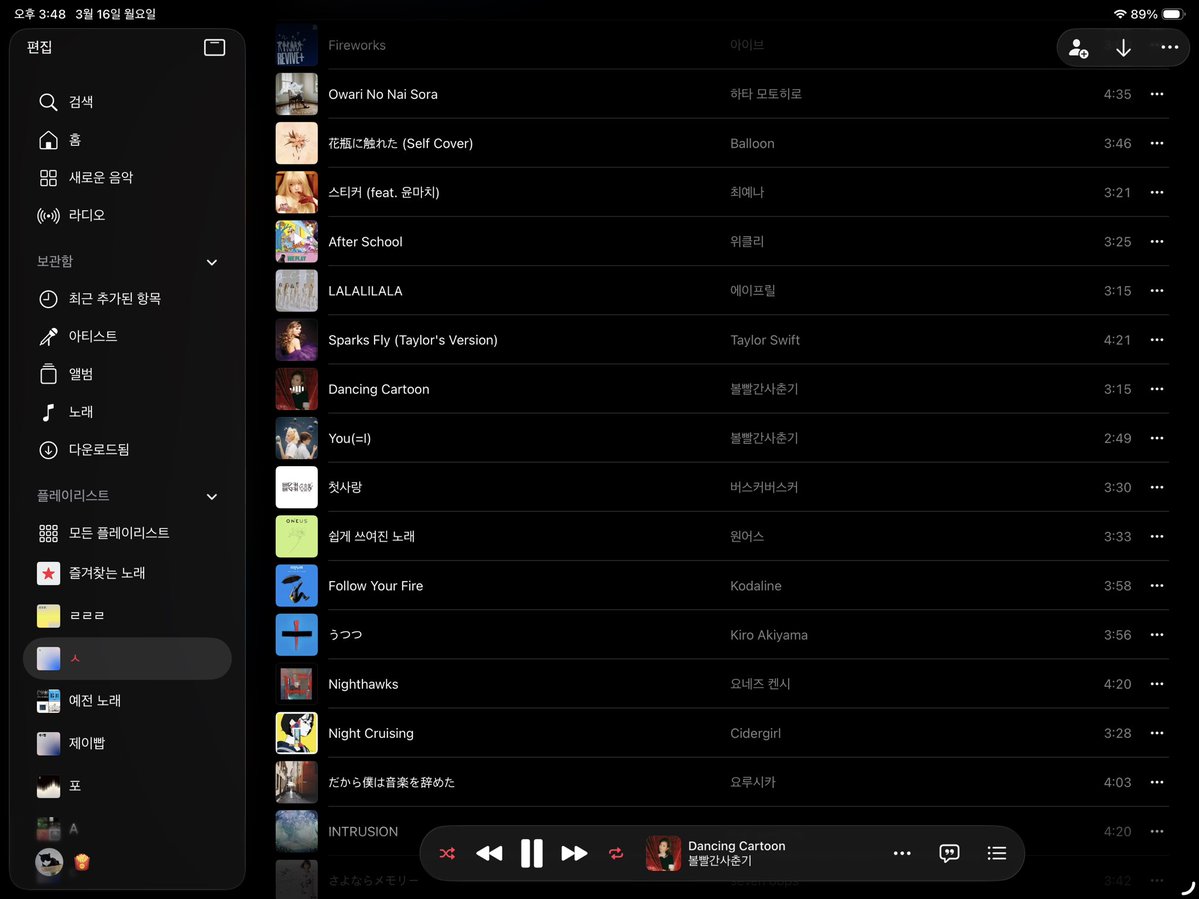Open lyrics view from player bar

[x=949, y=853]
